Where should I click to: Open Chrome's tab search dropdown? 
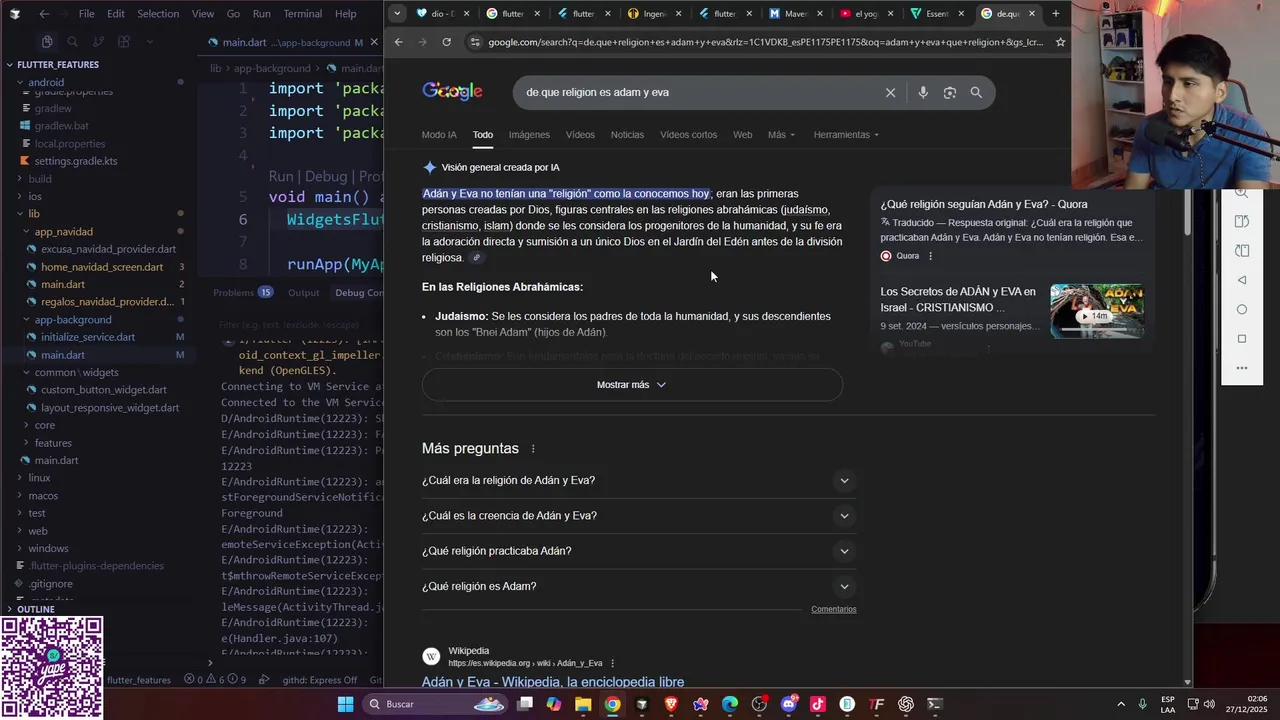click(397, 13)
